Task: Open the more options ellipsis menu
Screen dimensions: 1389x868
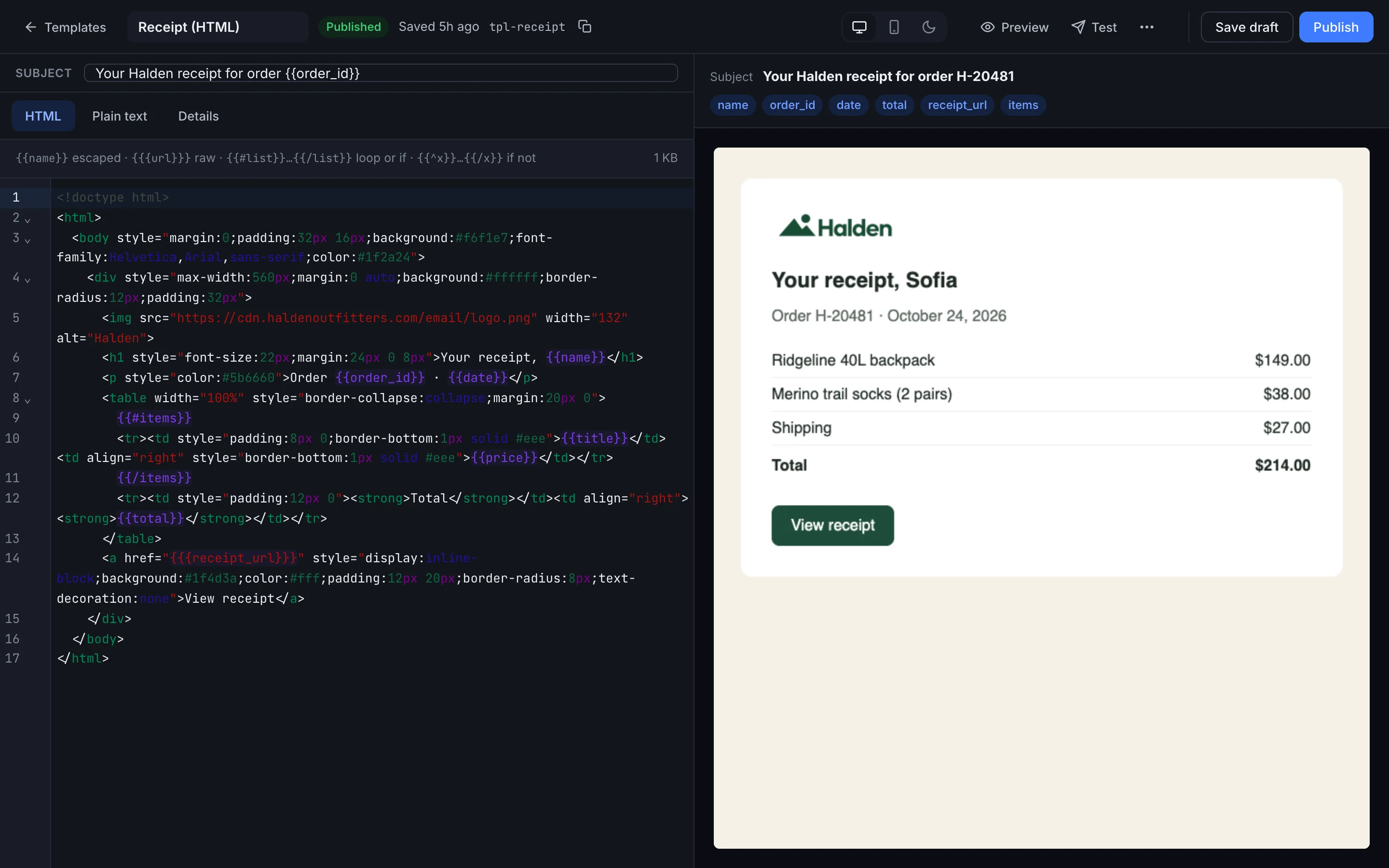Action: [1146, 27]
